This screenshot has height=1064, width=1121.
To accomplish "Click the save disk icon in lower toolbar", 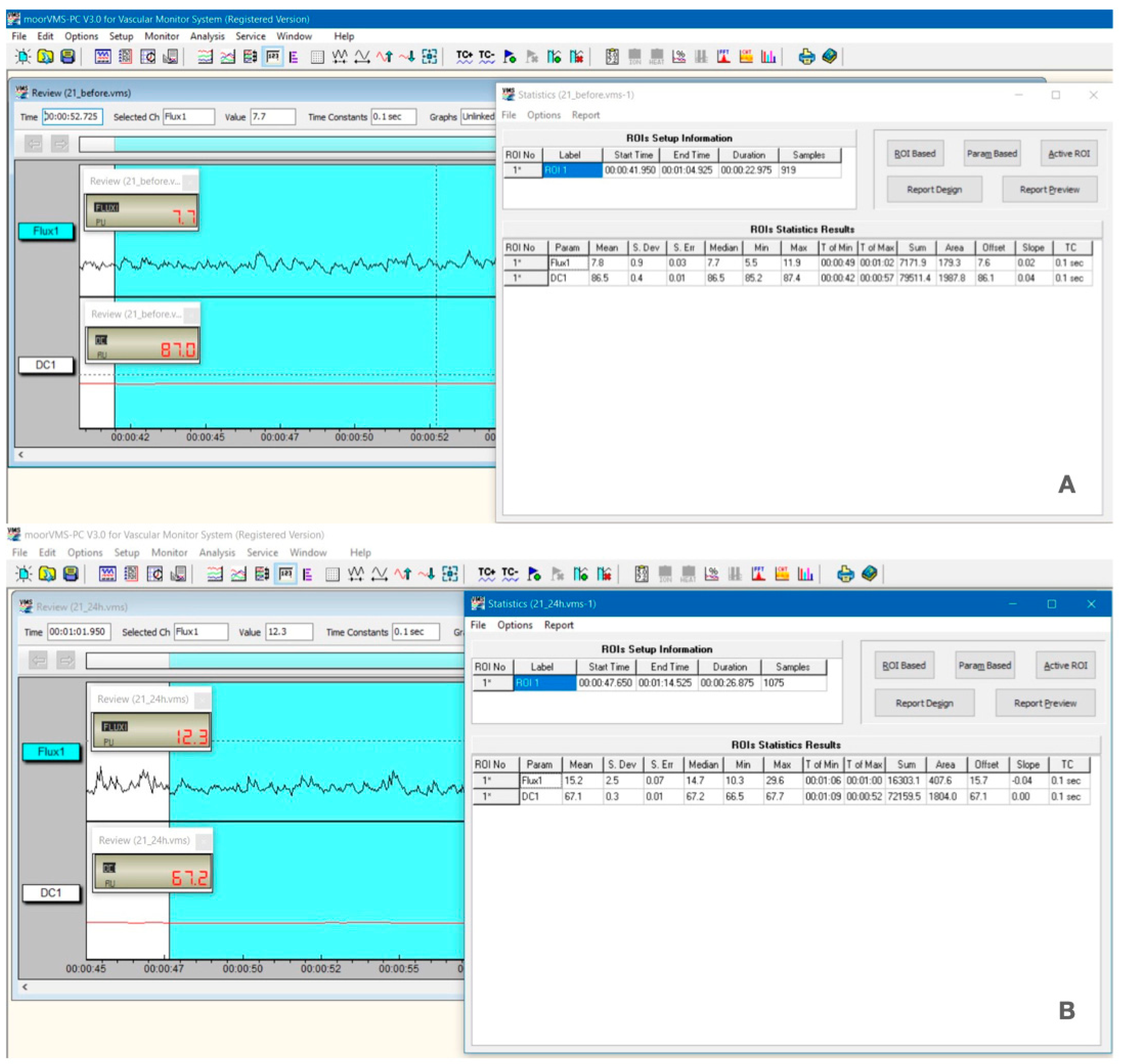I will click(70, 574).
